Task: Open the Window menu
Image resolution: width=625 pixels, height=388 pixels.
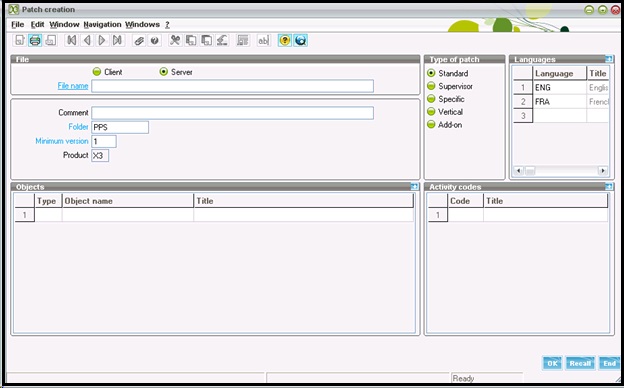Action: pos(64,25)
